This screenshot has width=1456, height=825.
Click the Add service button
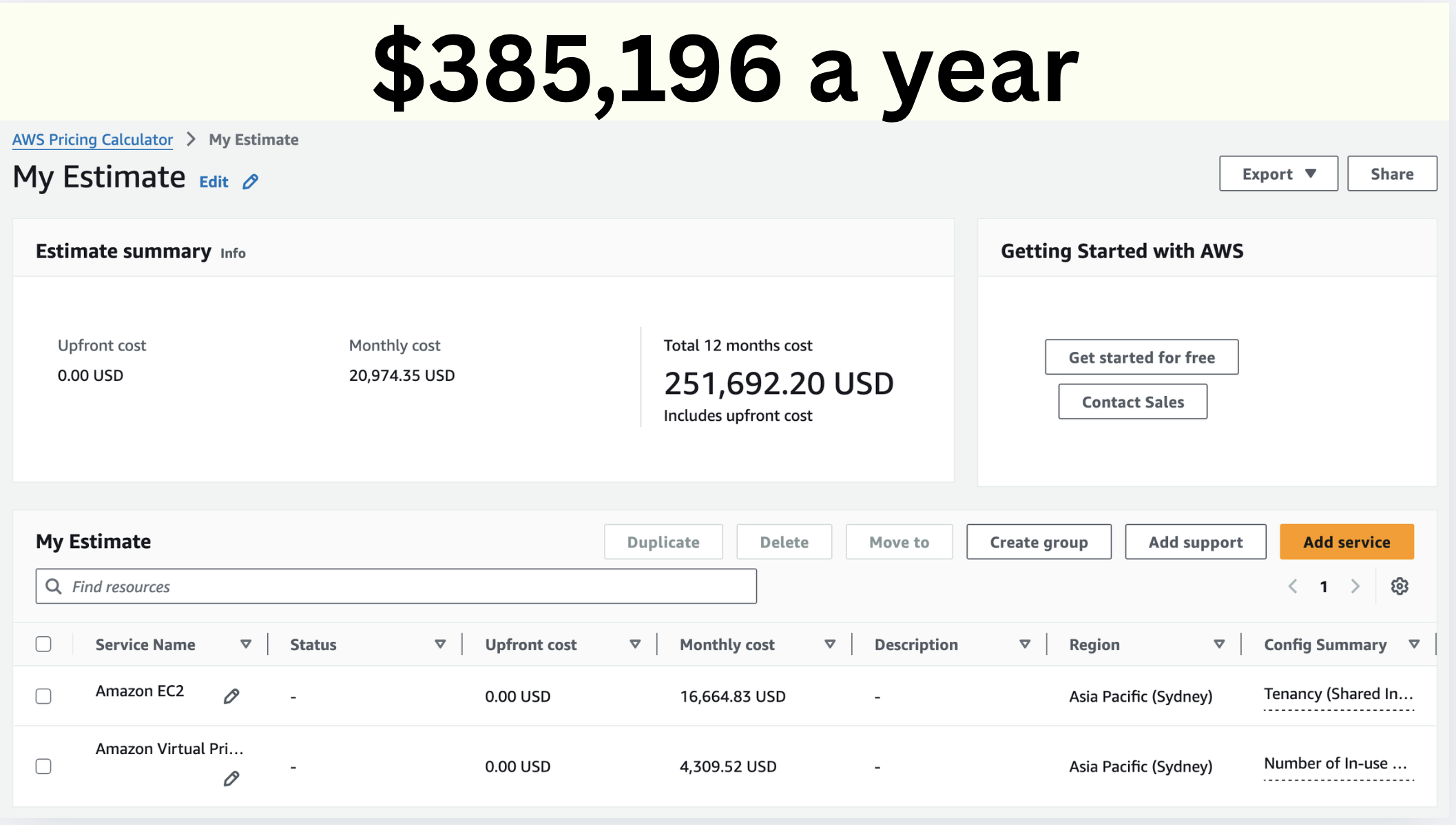[1346, 542]
